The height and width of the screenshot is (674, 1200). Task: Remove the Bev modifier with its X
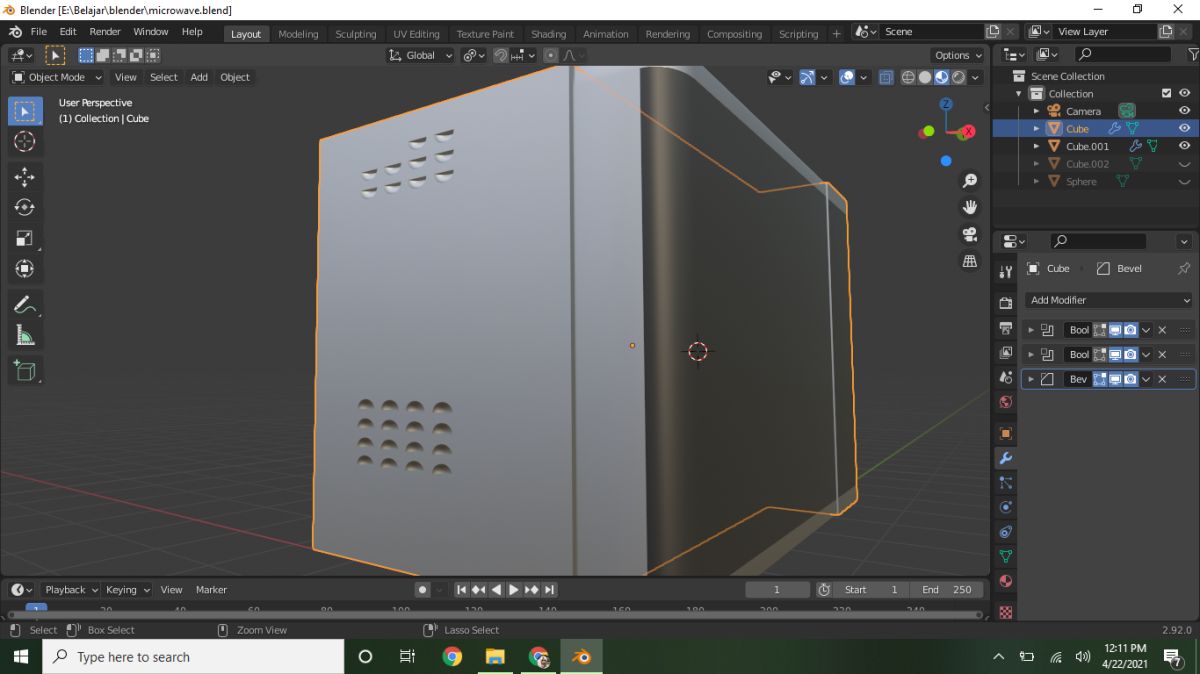tap(1162, 379)
